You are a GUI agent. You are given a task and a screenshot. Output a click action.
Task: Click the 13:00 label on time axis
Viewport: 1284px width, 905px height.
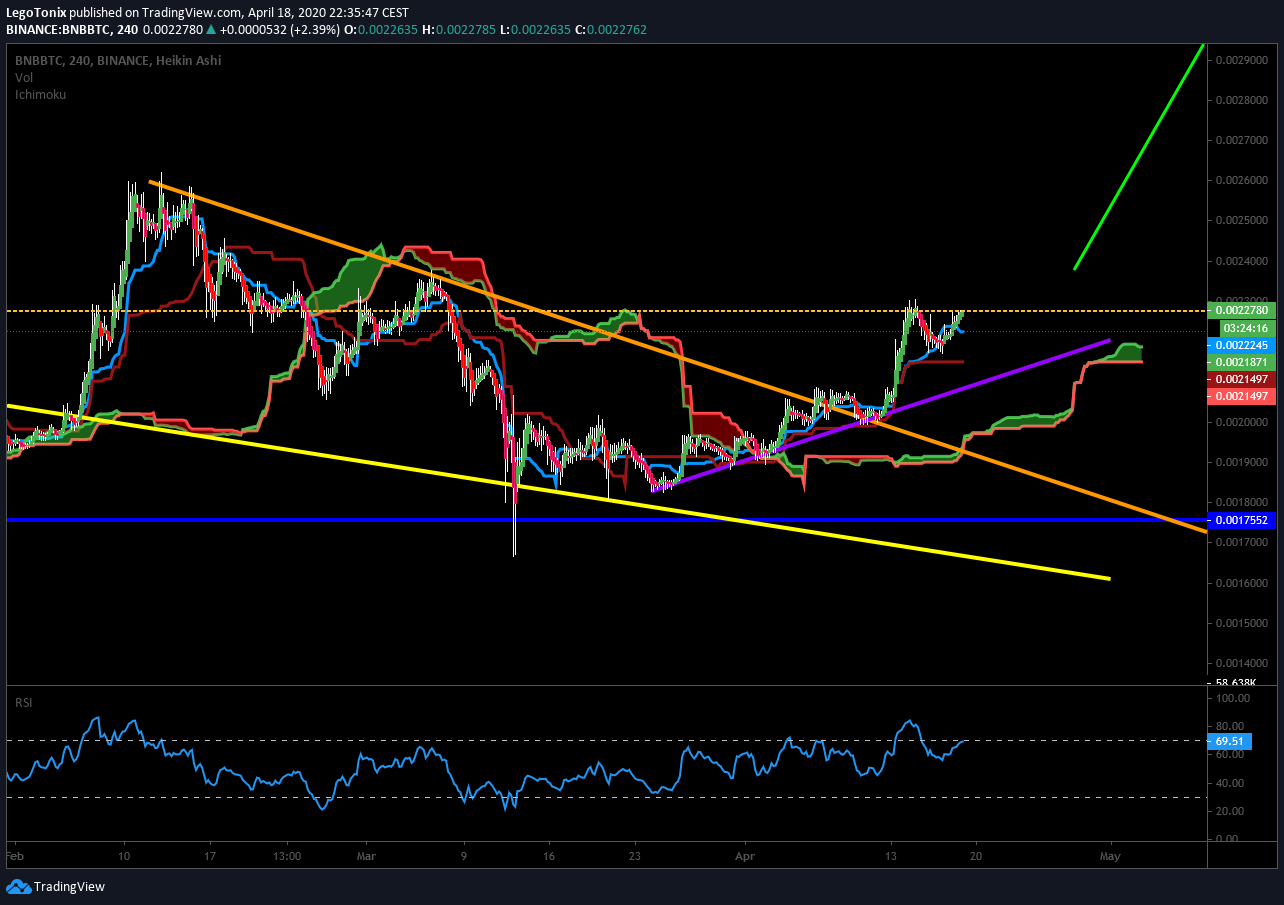[287, 857]
